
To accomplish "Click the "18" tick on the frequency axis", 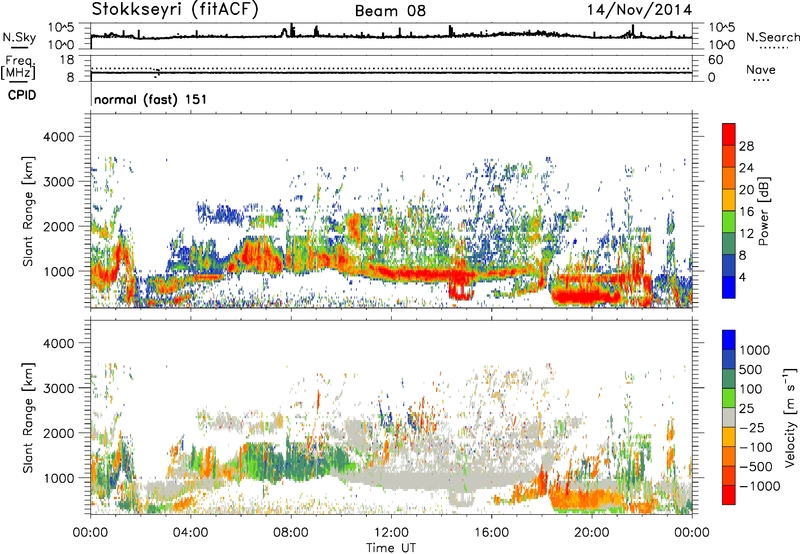I will (x=67, y=60).
